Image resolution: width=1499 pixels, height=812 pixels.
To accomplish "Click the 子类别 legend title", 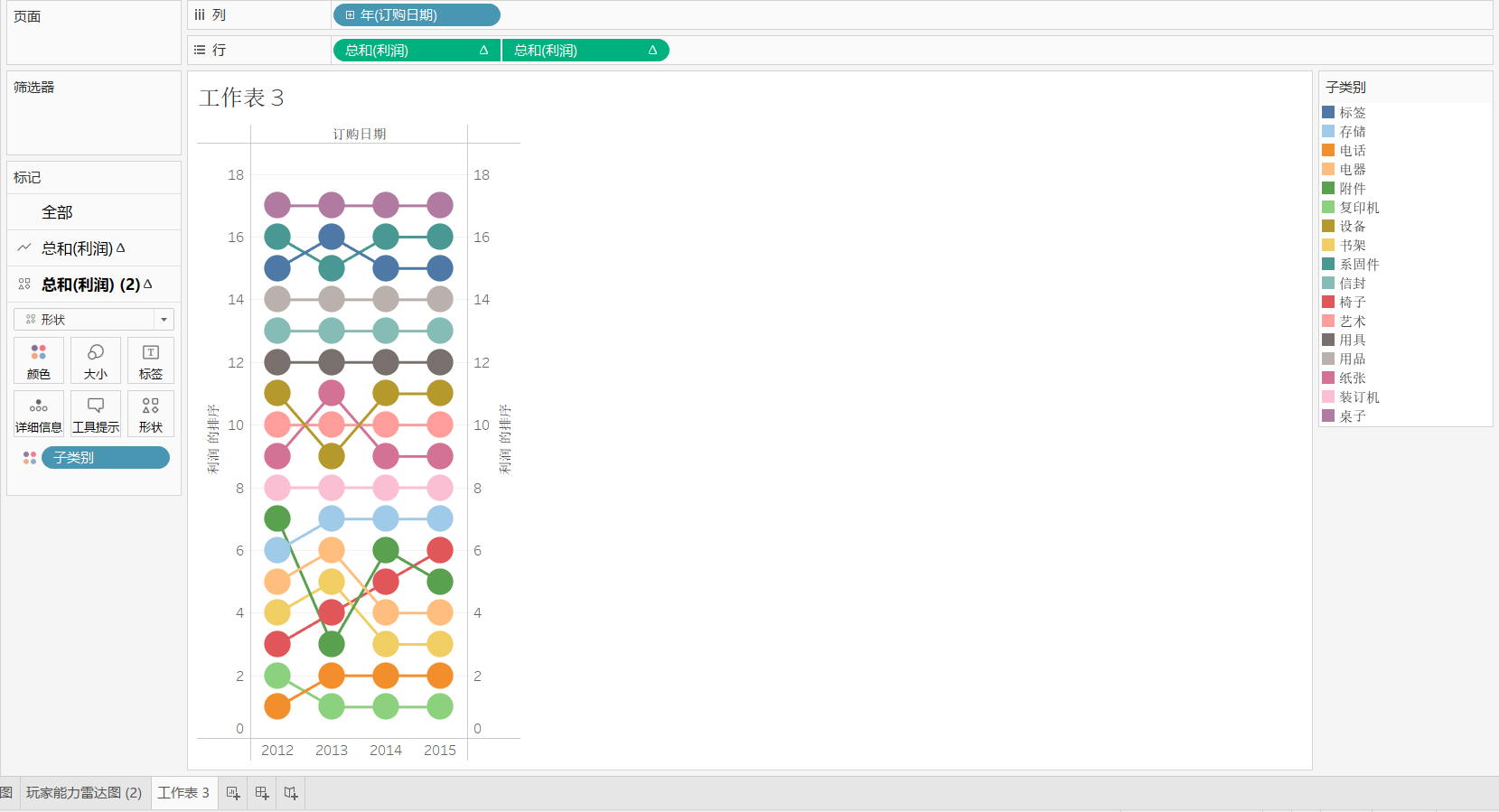I will coord(1345,87).
